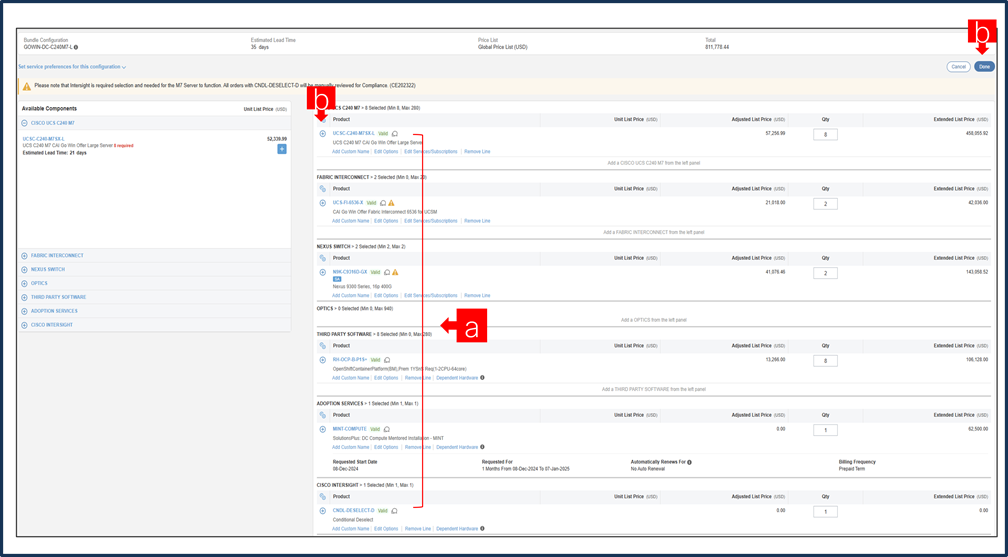The image size is (1008, 557).
Task: Click the Qty field for RH-OCP-B-P1S=
Action: (825, 361)
